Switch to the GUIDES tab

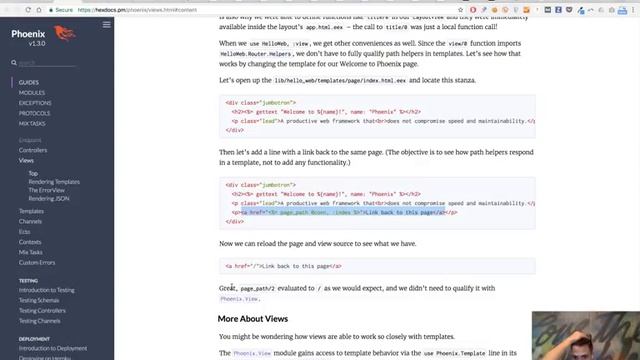29,82
